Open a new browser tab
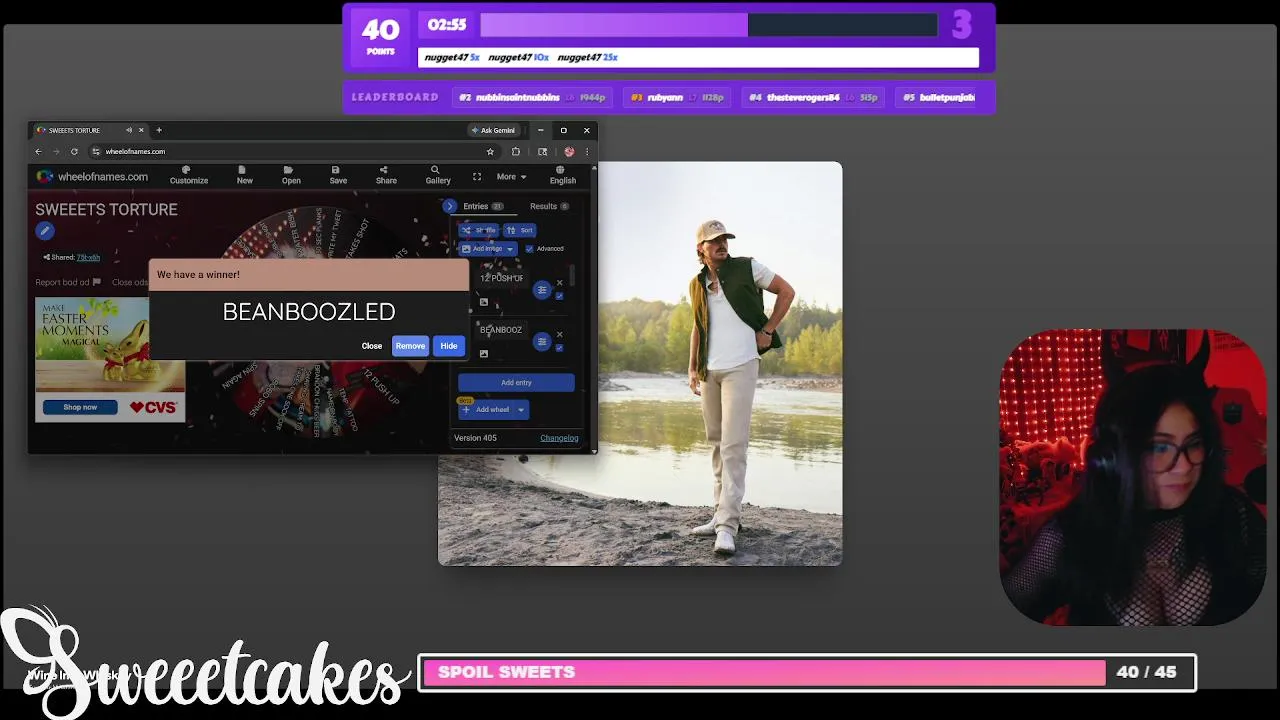Image resolution: width=1280 pixels, height=720 pixels. tap(158, 130)
